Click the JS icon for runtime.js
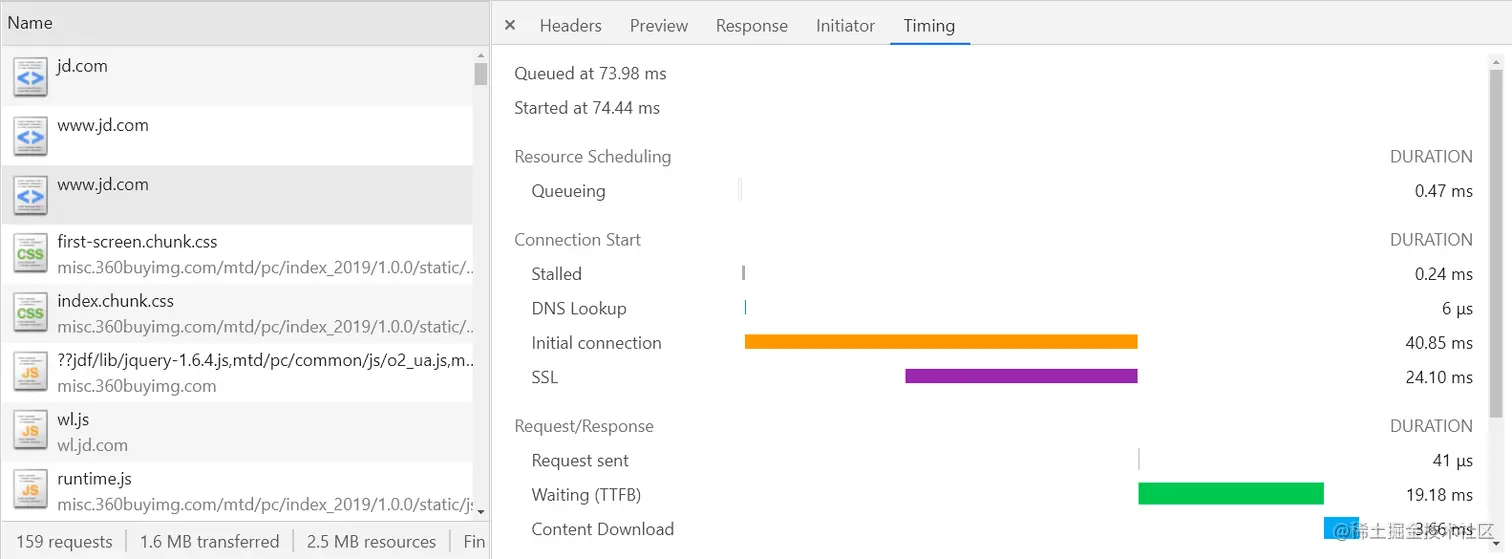 click(x=30, y=490)
